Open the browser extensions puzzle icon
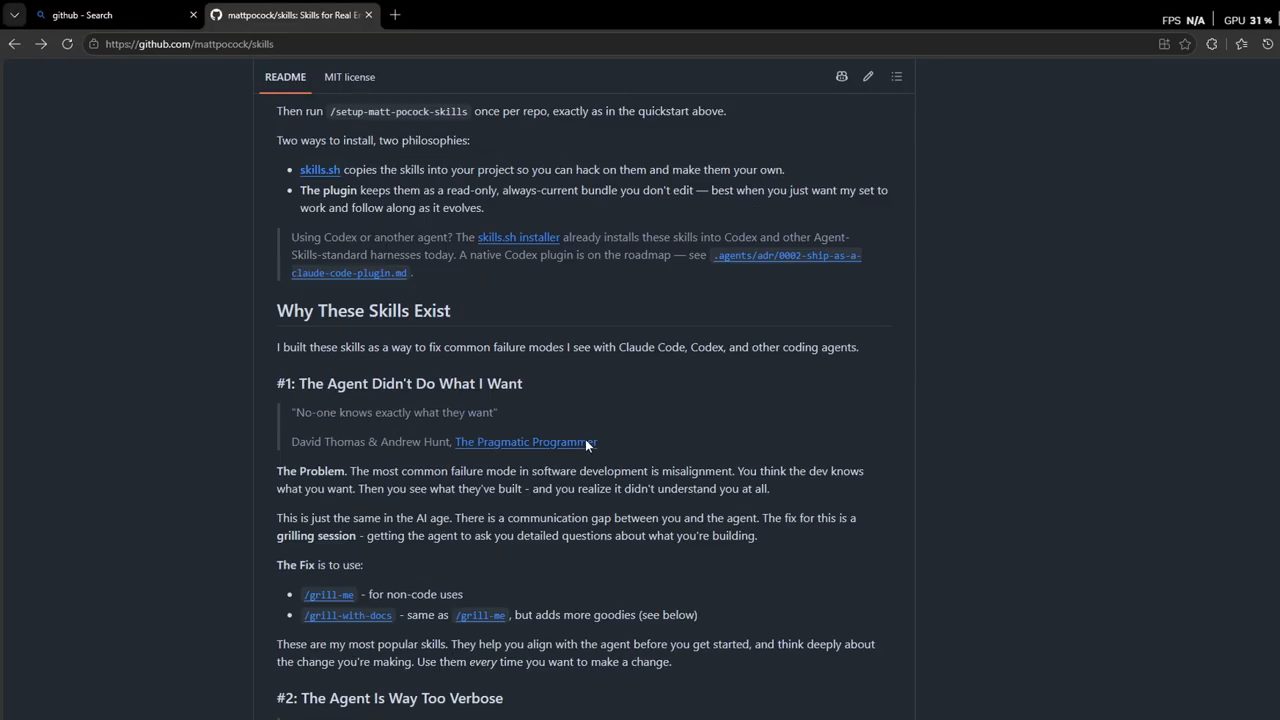 (x=1212, y=44)
